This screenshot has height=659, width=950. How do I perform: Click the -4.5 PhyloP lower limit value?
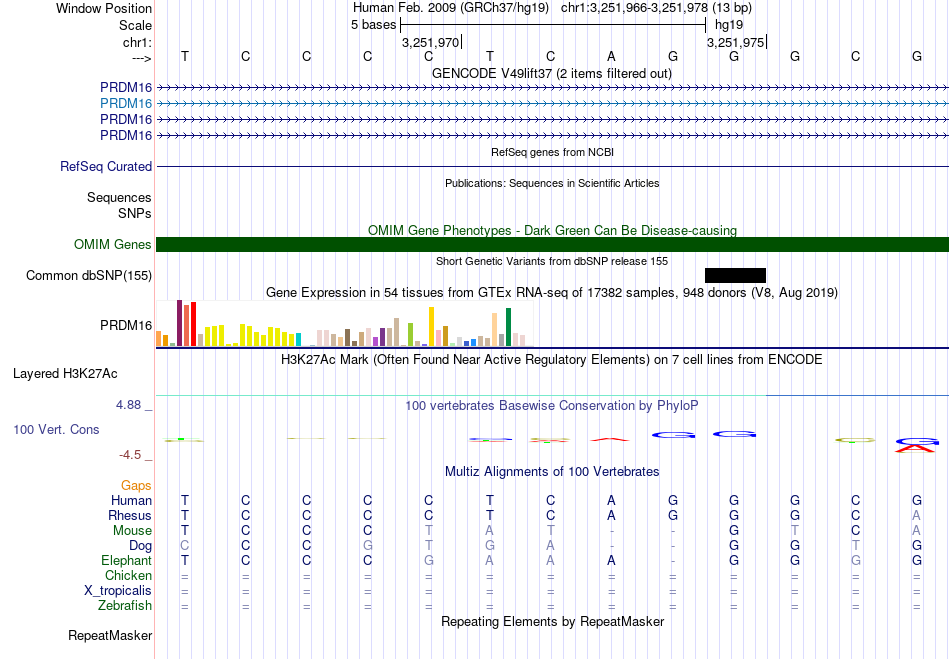130,455
